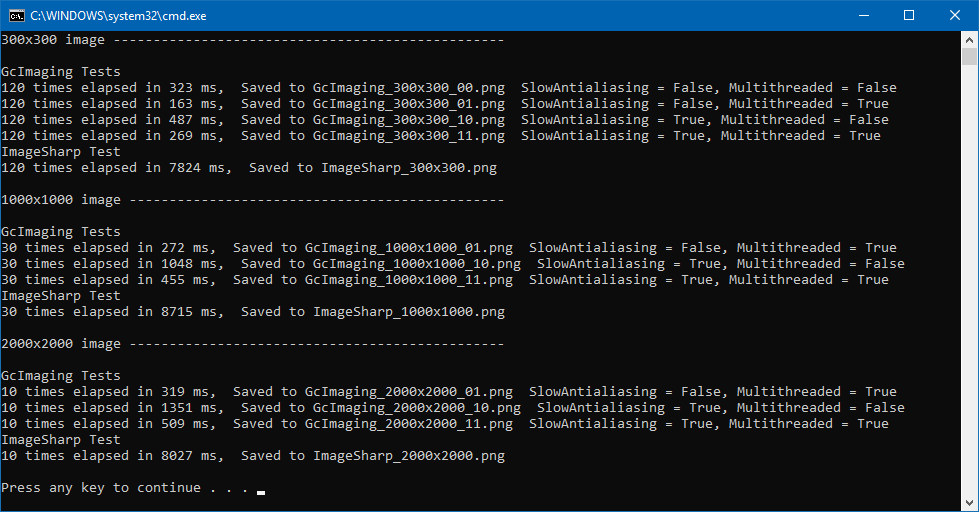Click the scrollbar up arrow
The width and height of the screenshot is (979, 512).
click(x=969, y=39)
